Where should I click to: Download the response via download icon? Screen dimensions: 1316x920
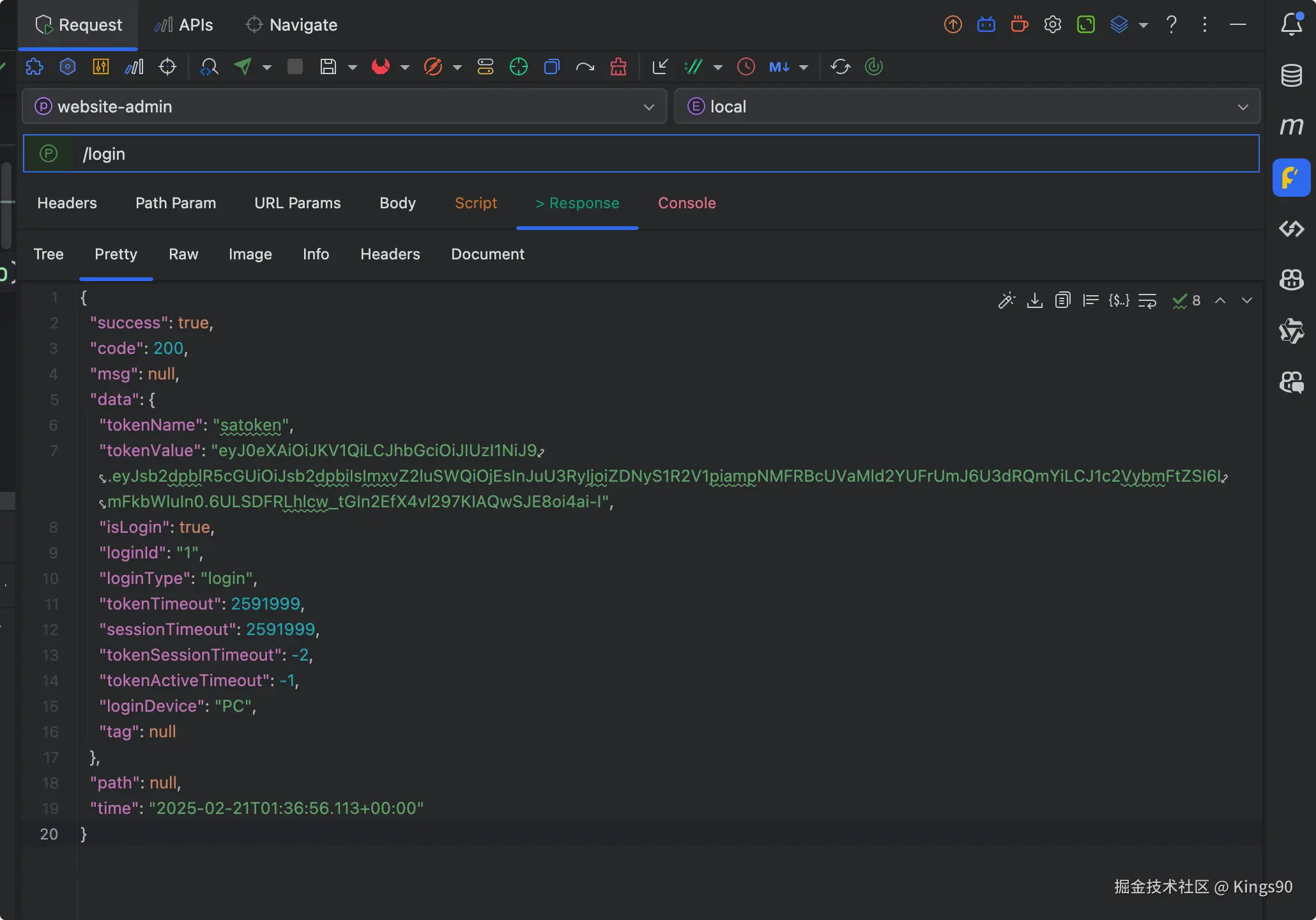click(1034, 300)
